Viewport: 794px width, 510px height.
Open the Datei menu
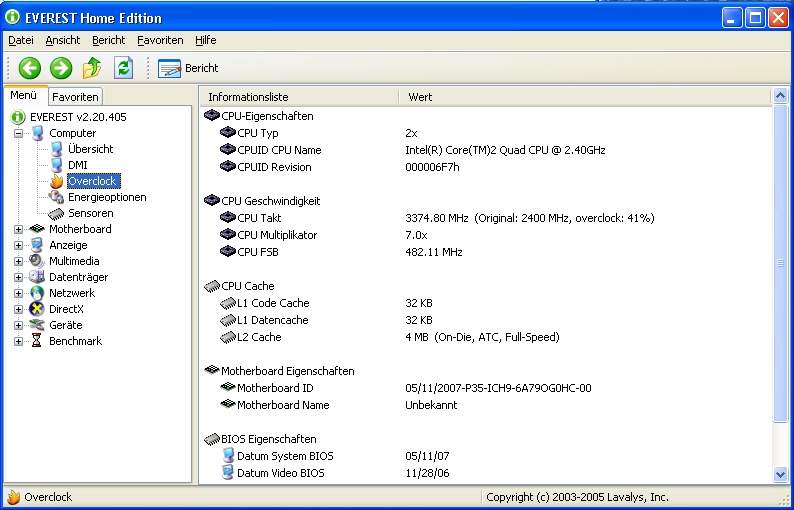pos(21,40)
